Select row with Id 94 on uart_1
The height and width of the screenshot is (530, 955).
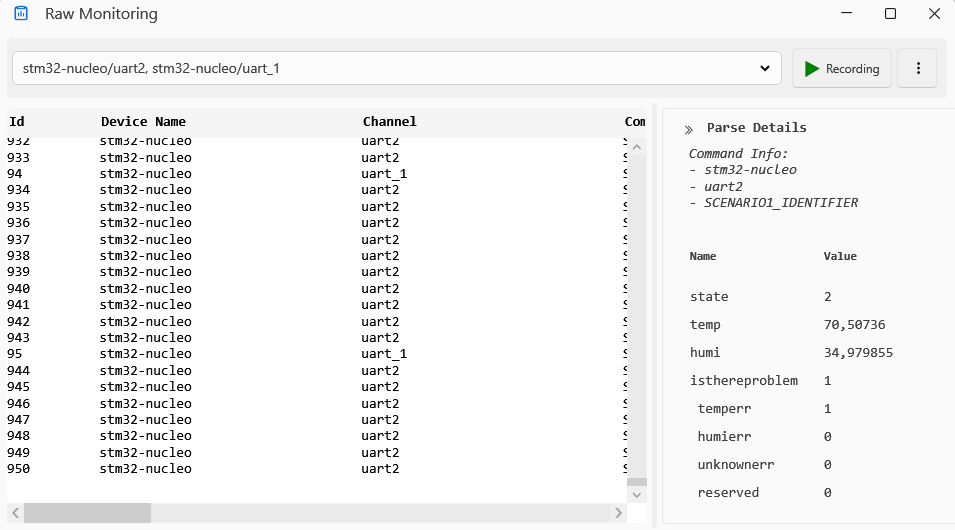[x=317, y=174]
